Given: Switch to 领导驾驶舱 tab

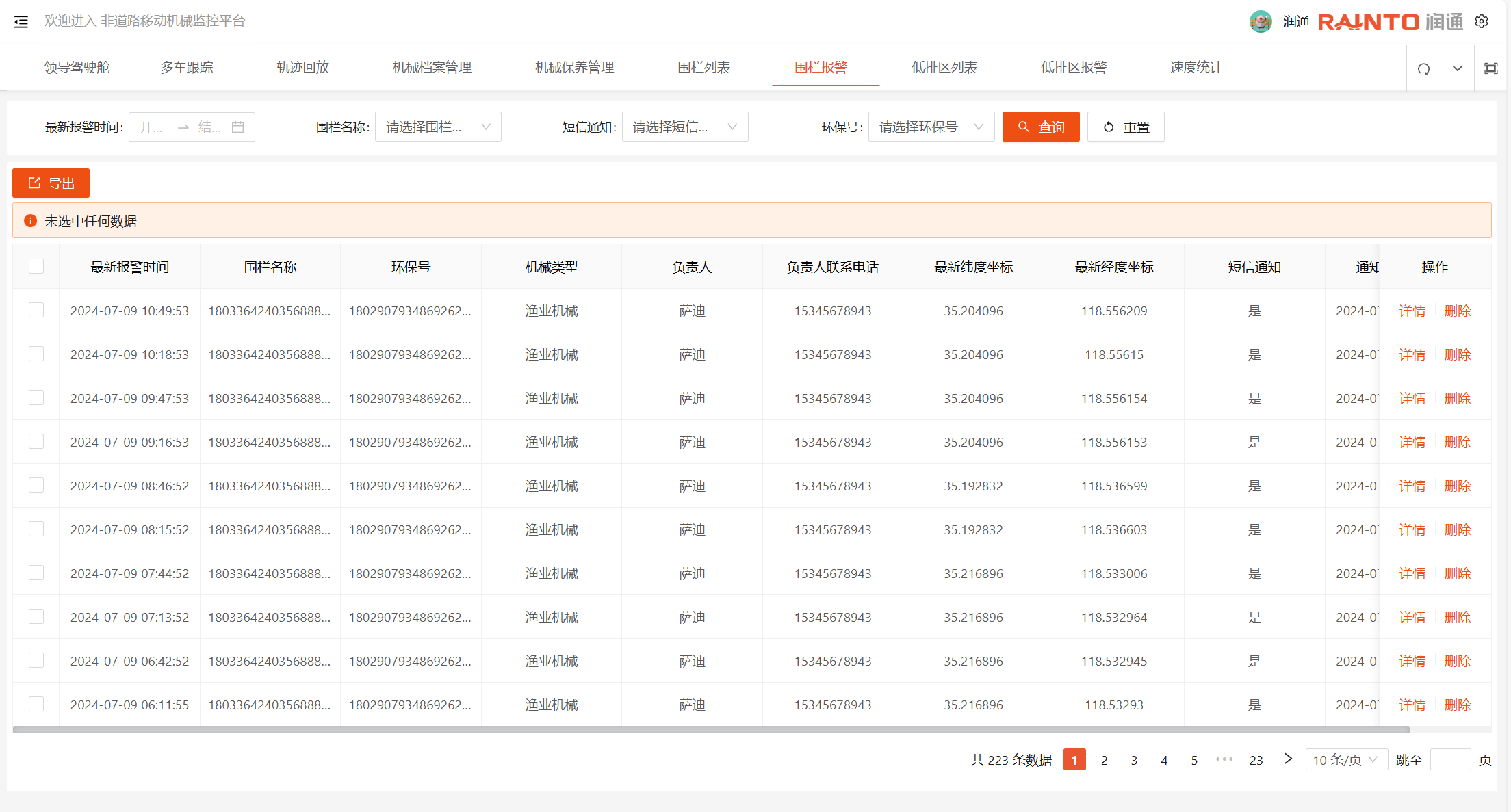Looking at the screenshot, I should (77, 68).
